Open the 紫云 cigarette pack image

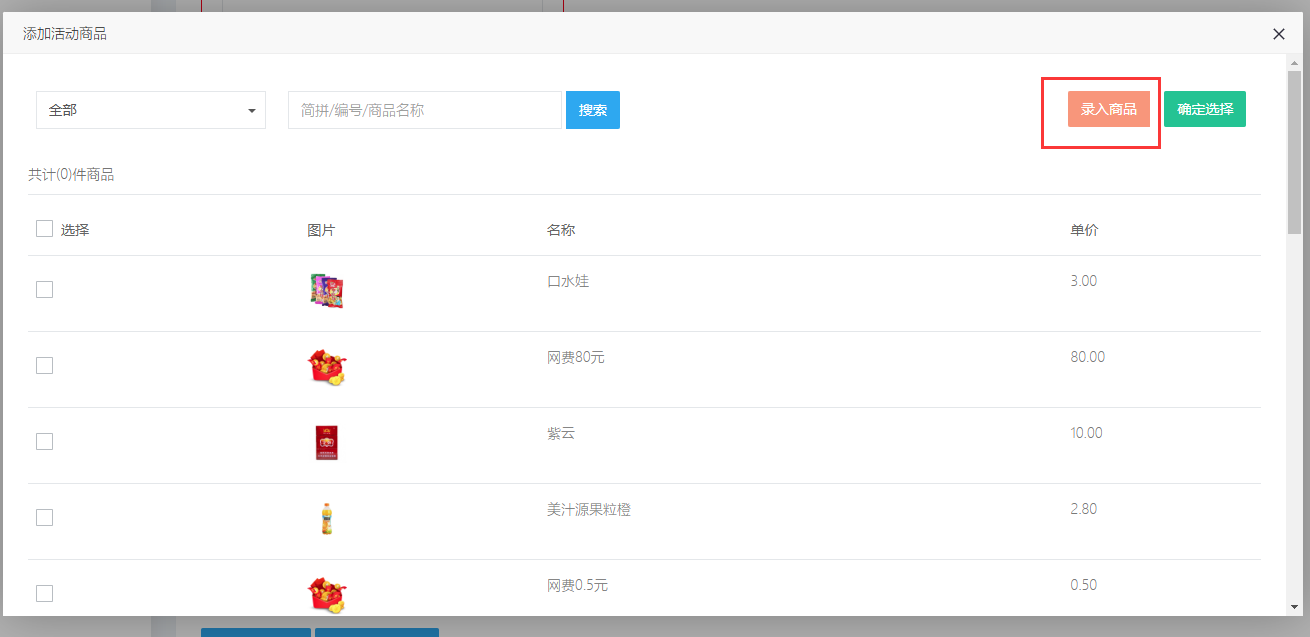point(327,442)
